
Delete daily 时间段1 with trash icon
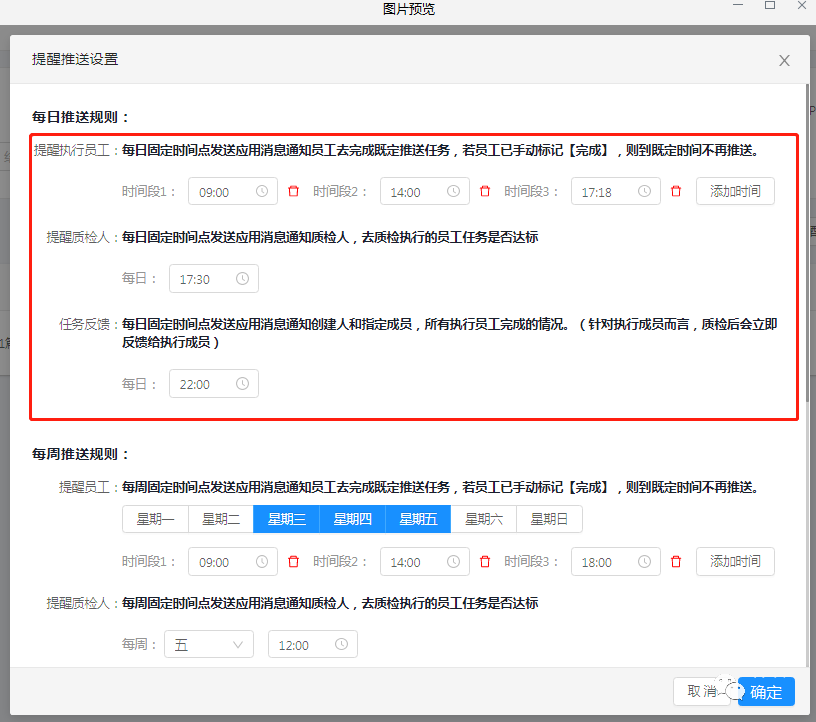coord(294,191)
